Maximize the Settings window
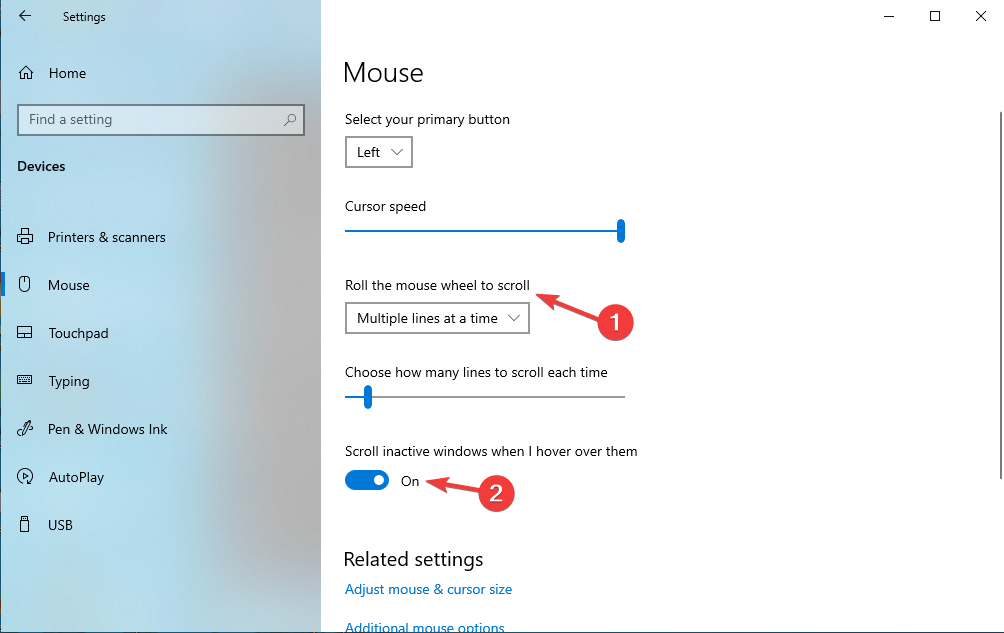 (935, 16)
